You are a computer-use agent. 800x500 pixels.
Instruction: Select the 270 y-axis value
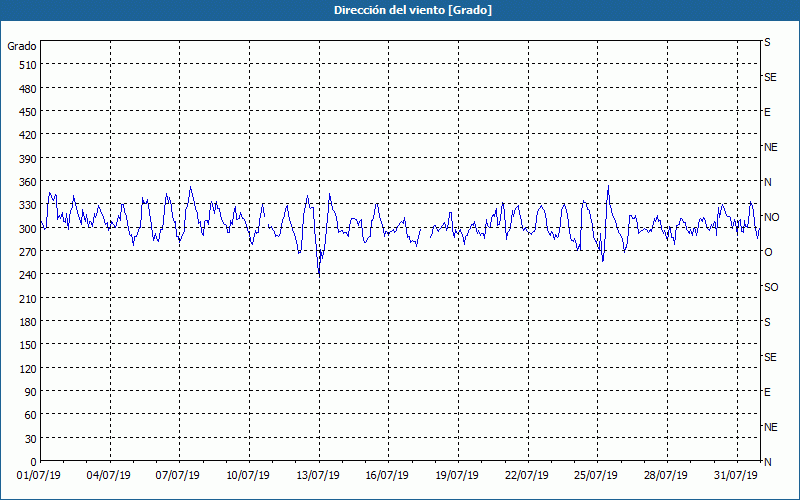point(28,252)
